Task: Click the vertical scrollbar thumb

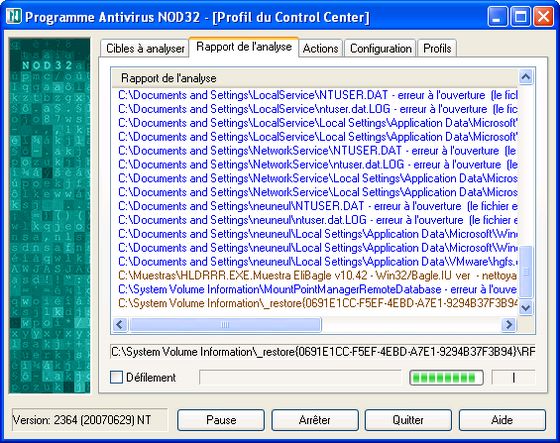Action: click(x=526, y=272)
